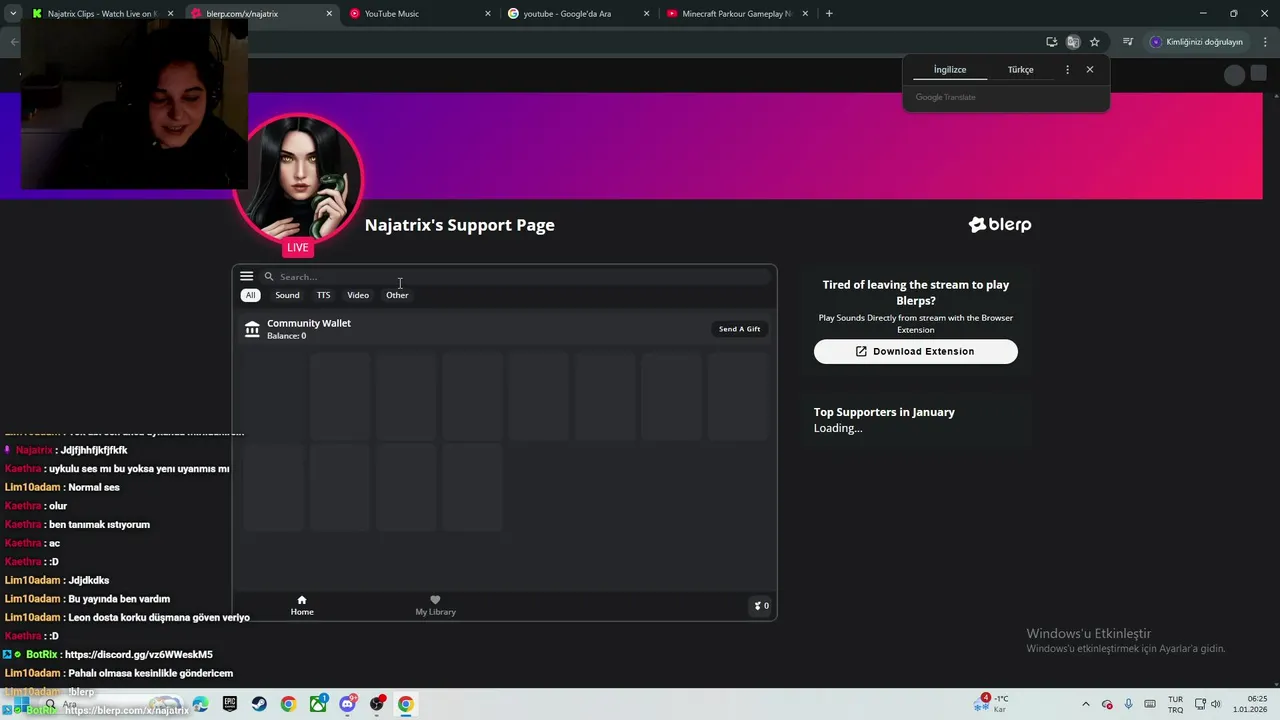Open Steam from the taskbar
The width and height of the screenshot is (1280, 720).
[259, 704]
